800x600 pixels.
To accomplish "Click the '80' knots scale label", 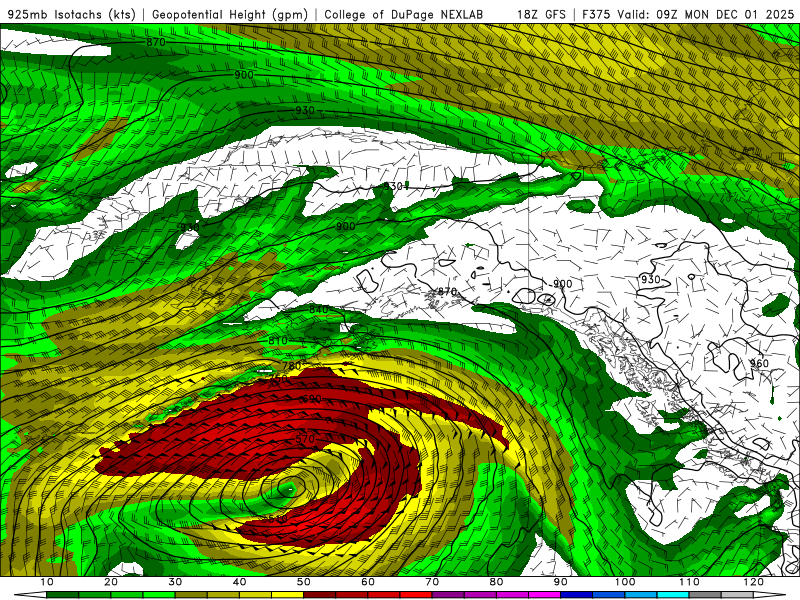I will 496,582.
